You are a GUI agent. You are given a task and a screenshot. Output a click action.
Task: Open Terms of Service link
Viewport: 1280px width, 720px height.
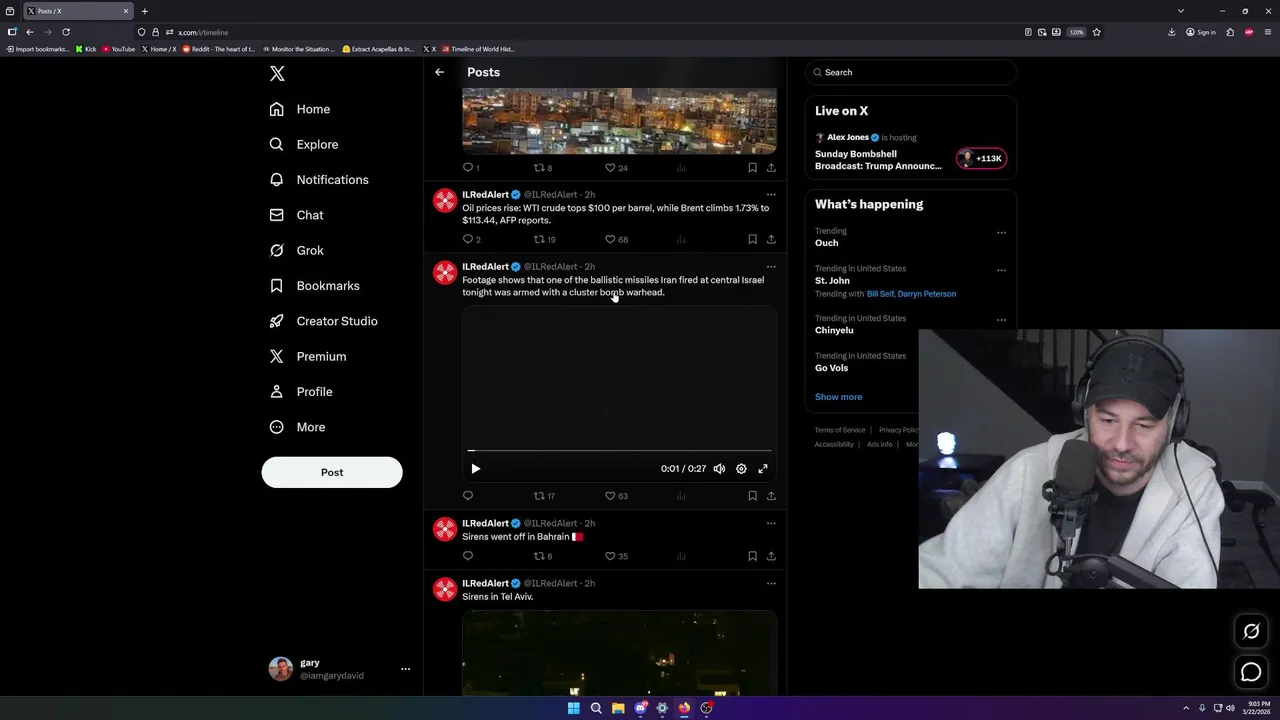click(840, 430)
